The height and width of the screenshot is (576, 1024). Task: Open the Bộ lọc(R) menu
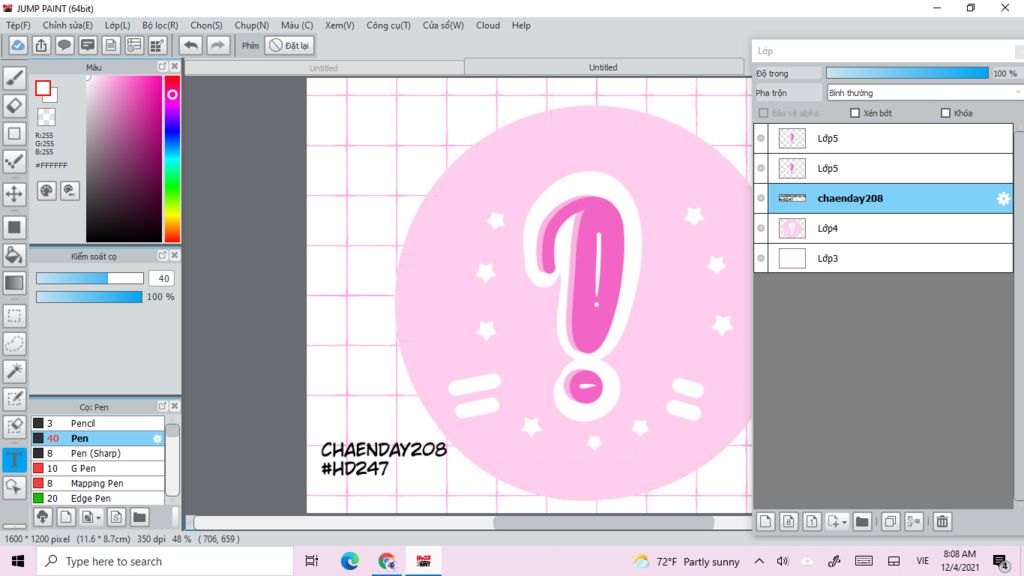160,25
